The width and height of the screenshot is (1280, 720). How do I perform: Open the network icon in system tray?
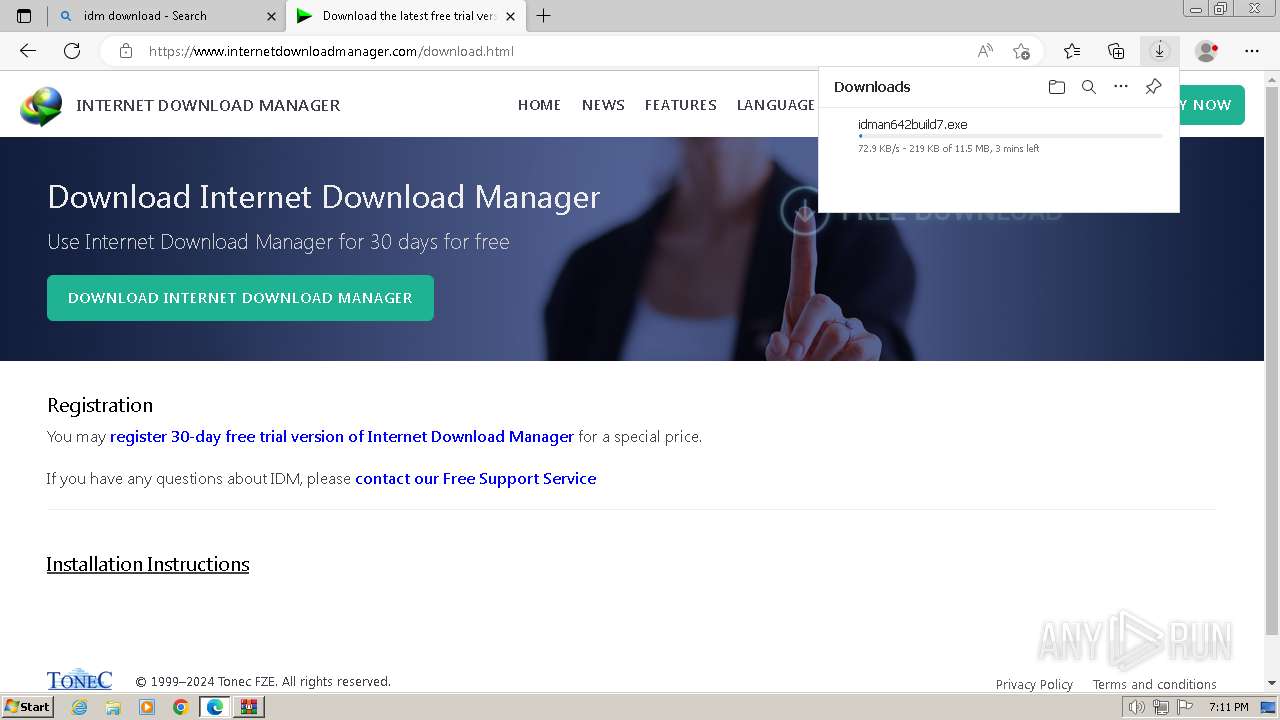1161,707
